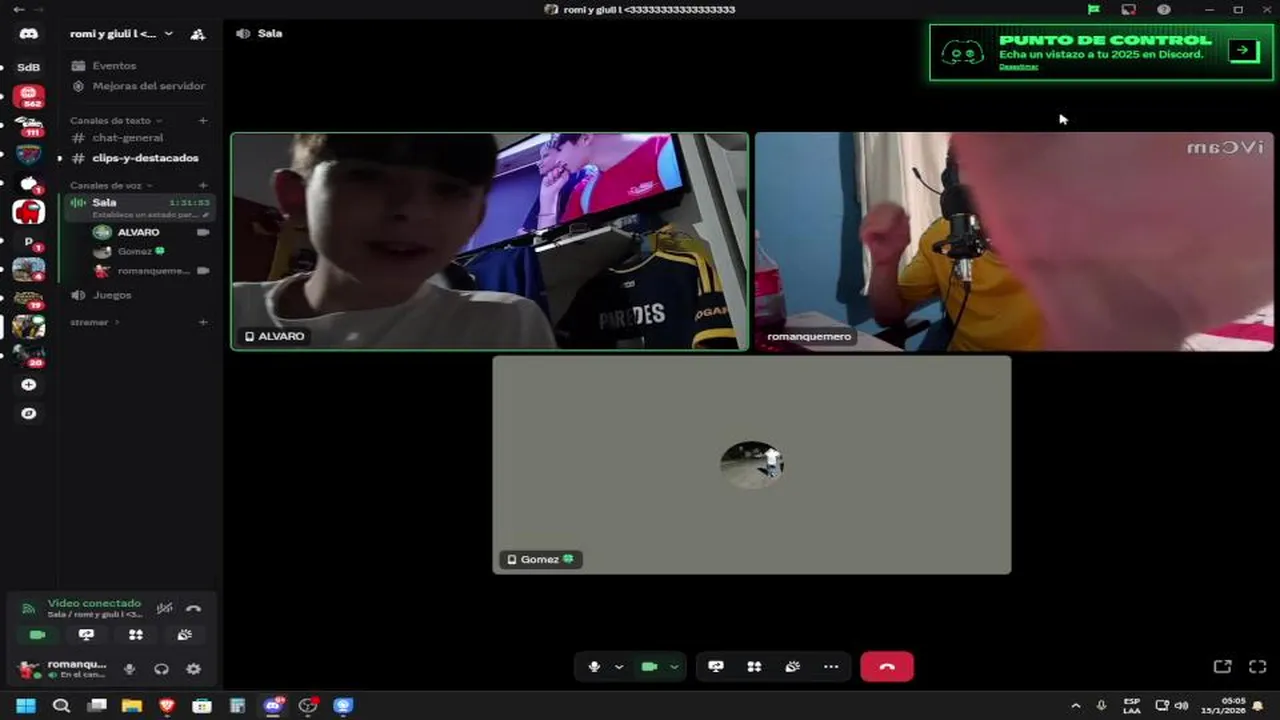
Task: Share screen from the voice connected panel
Action: [87, 635]
